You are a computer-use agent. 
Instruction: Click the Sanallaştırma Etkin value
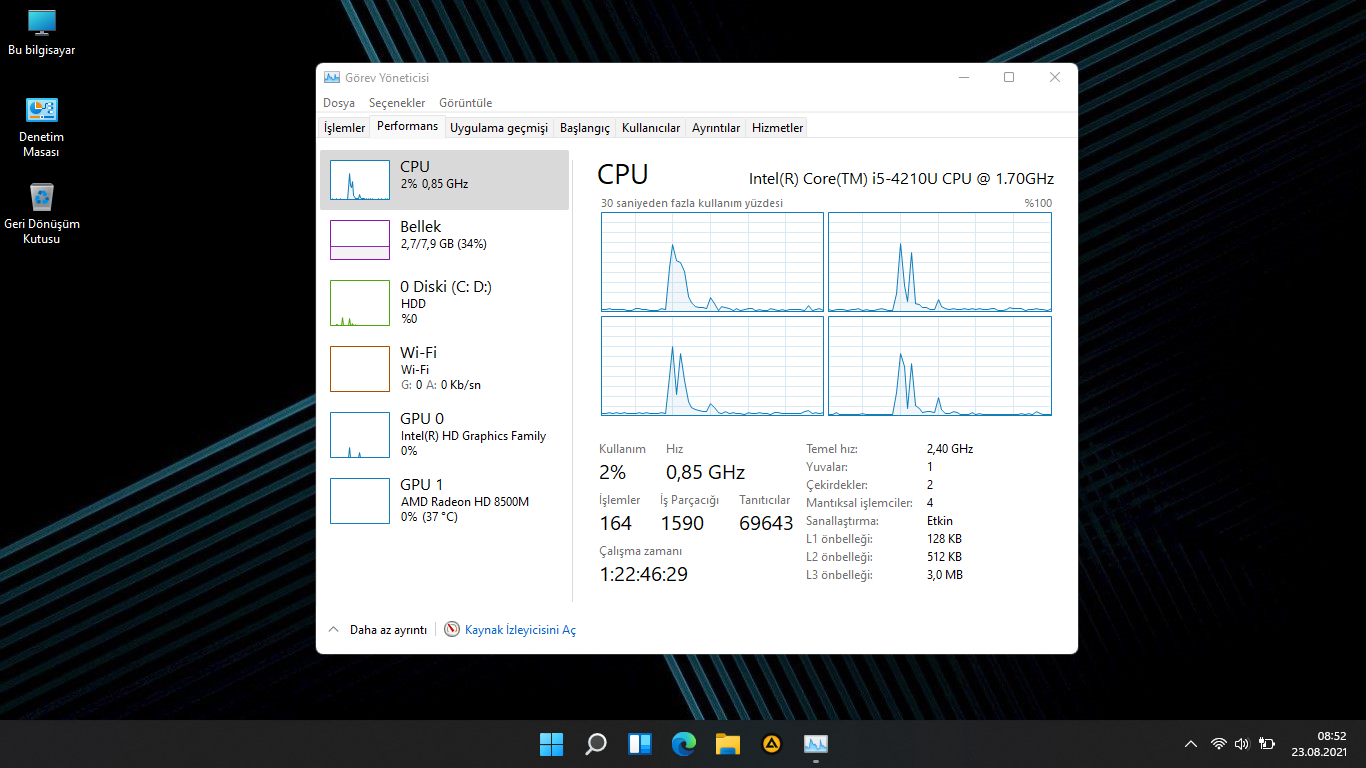click(x=940, y=521)
